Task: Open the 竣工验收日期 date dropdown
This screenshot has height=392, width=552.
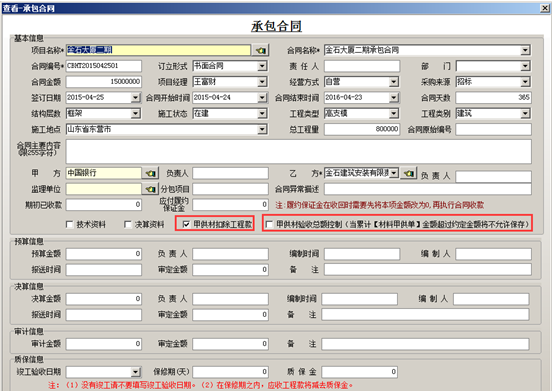Action: (x=136, y=372)
